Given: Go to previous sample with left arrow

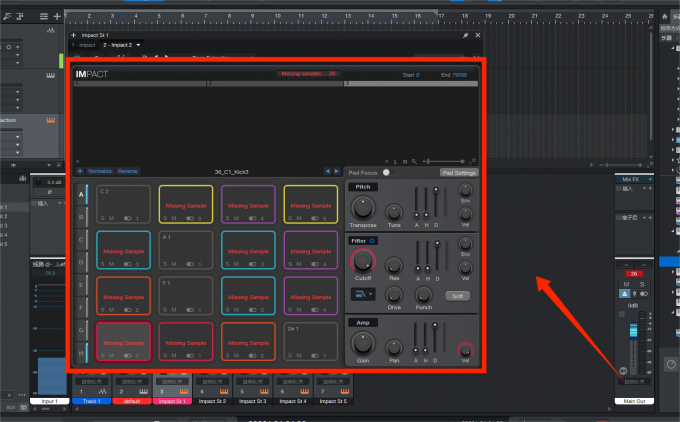Looking at the screenshot, I should (327, 171).
